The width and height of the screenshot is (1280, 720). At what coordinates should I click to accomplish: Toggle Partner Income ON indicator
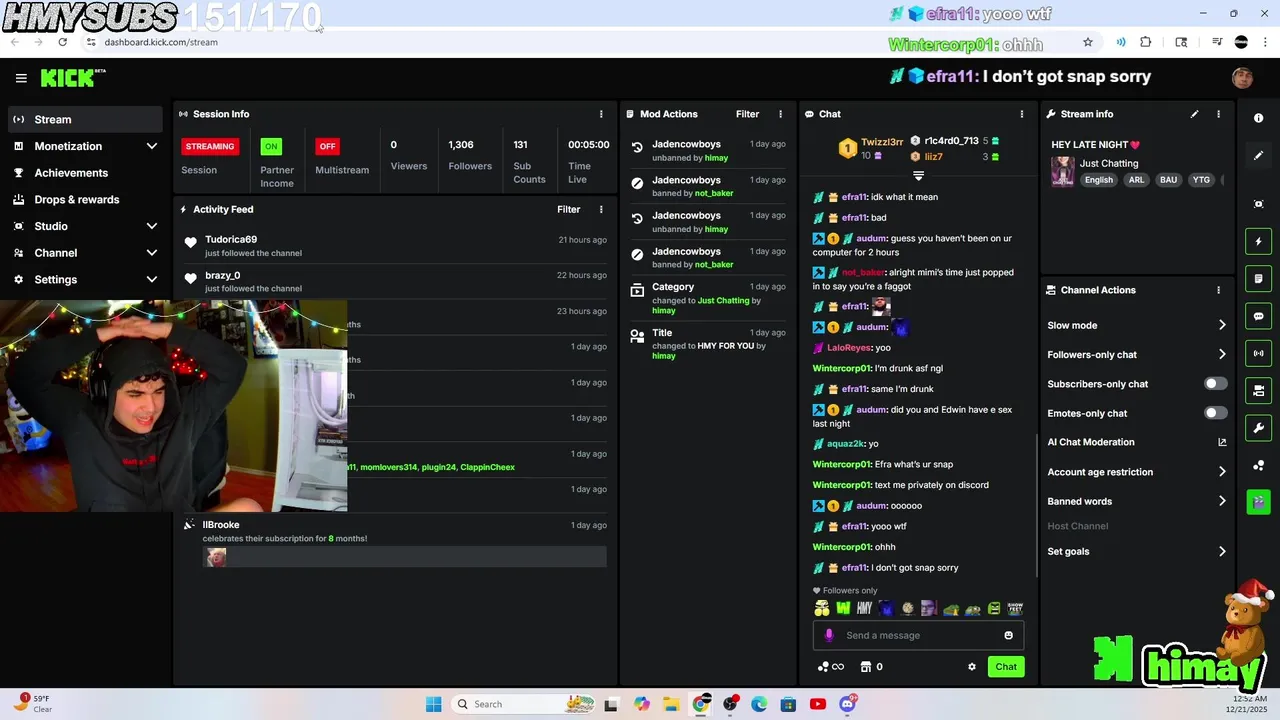coord(271,146)
